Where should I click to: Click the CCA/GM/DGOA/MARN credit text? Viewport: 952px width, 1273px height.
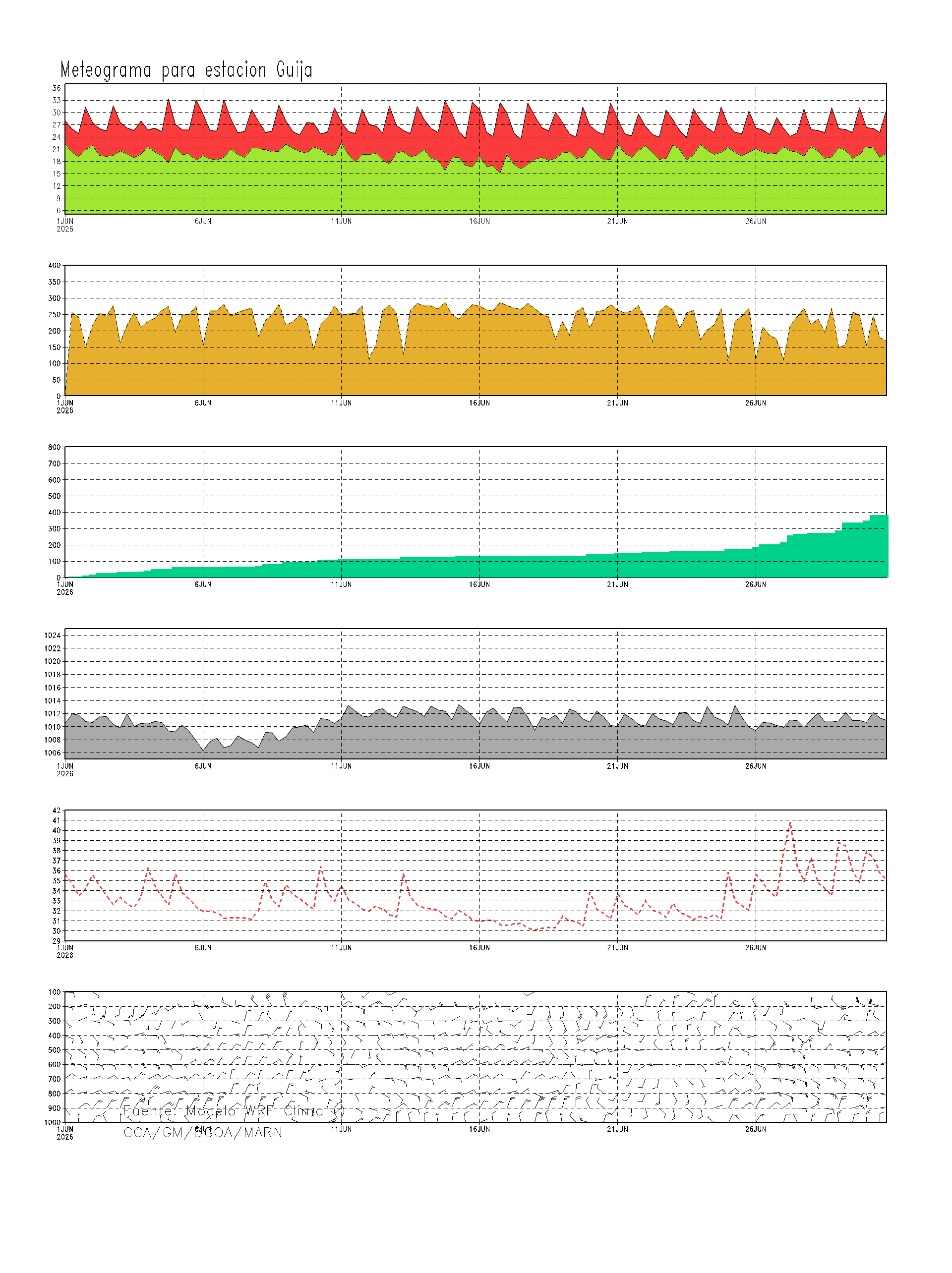click(203, 1133)
